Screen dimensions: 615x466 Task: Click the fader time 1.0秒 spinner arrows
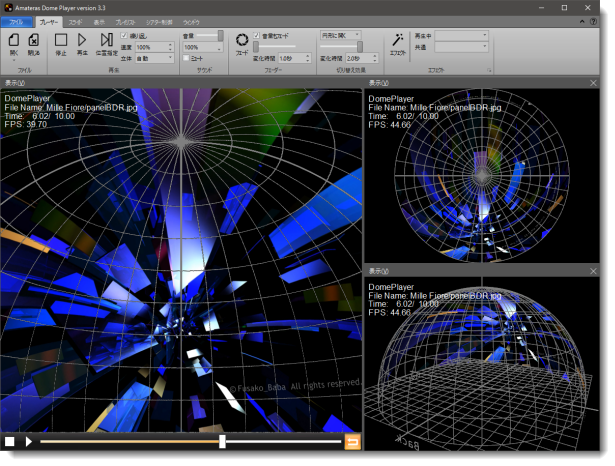[308, 58]
